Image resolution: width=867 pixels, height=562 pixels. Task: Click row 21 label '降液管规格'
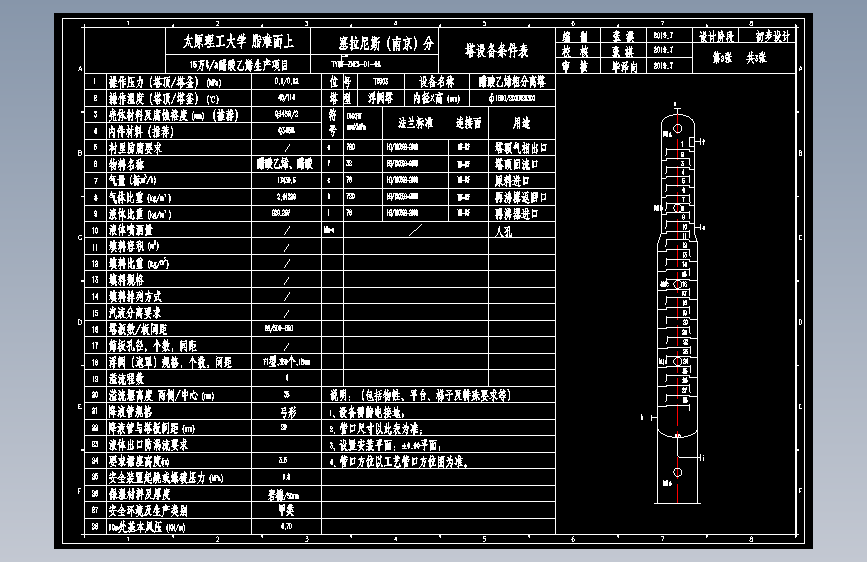click(130, 412)
